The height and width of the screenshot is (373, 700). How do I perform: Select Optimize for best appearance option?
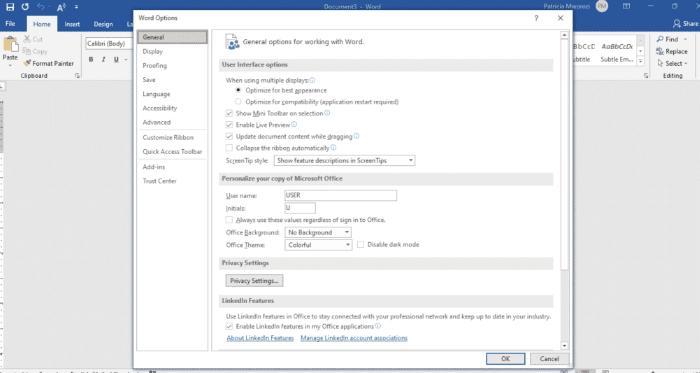click(238, 90)
